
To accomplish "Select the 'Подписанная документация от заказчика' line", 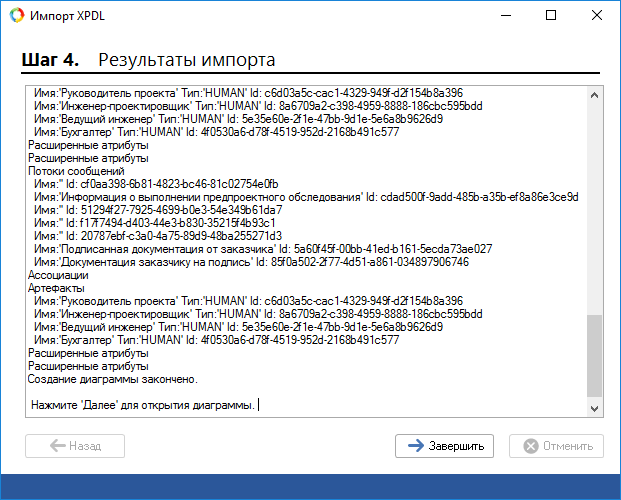I will click(263, 249).
